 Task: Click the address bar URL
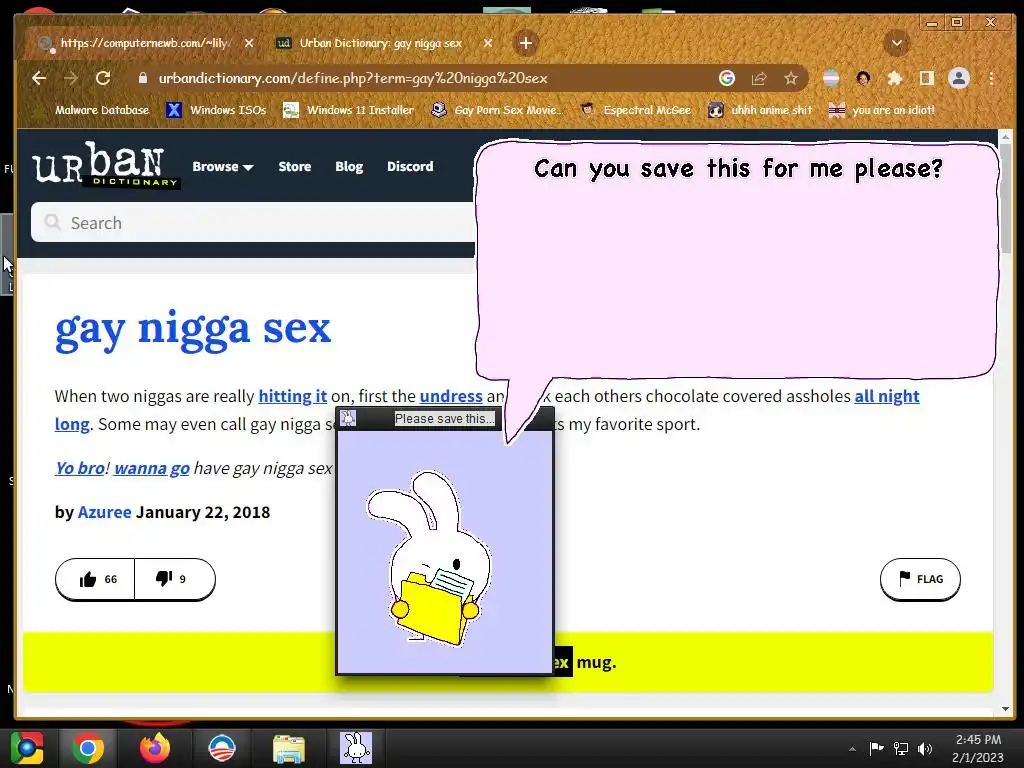coord(353,78)
